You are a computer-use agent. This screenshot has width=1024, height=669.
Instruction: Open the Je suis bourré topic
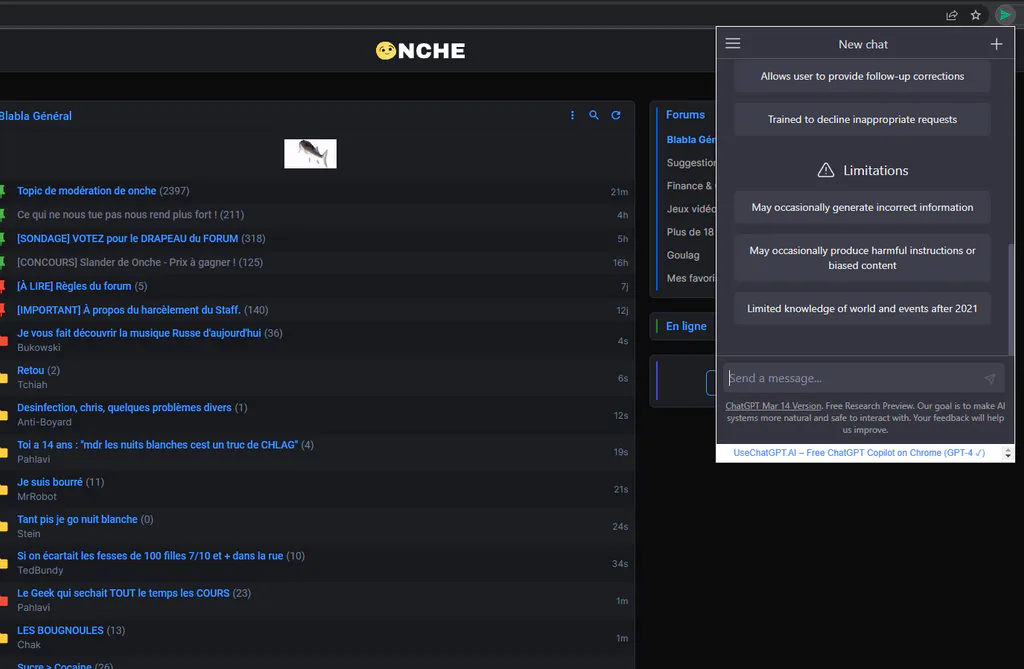(x=50, y=482)
